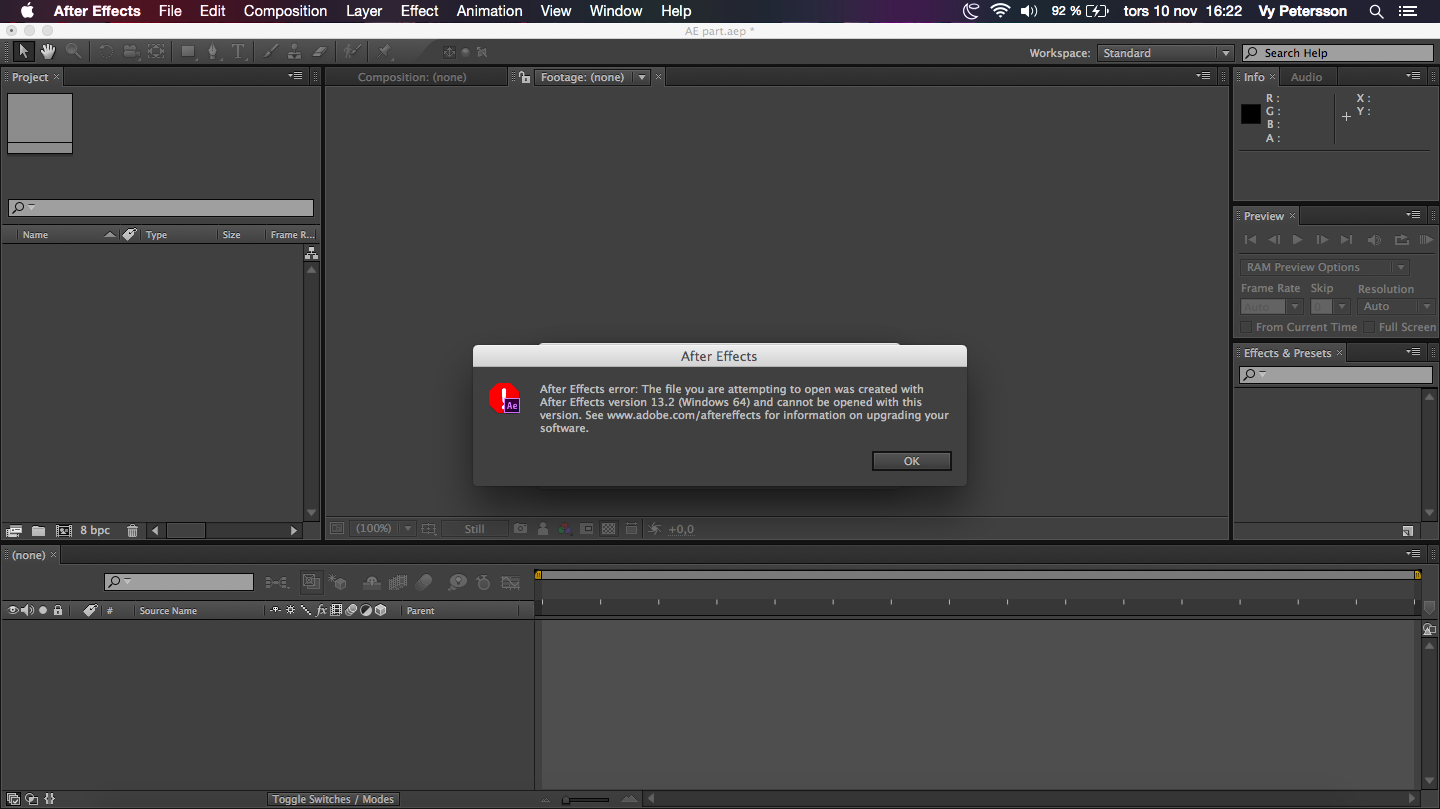Click the Search Help field
Viewport: 1440px width, 809px height.
[x=1337, y=53]
